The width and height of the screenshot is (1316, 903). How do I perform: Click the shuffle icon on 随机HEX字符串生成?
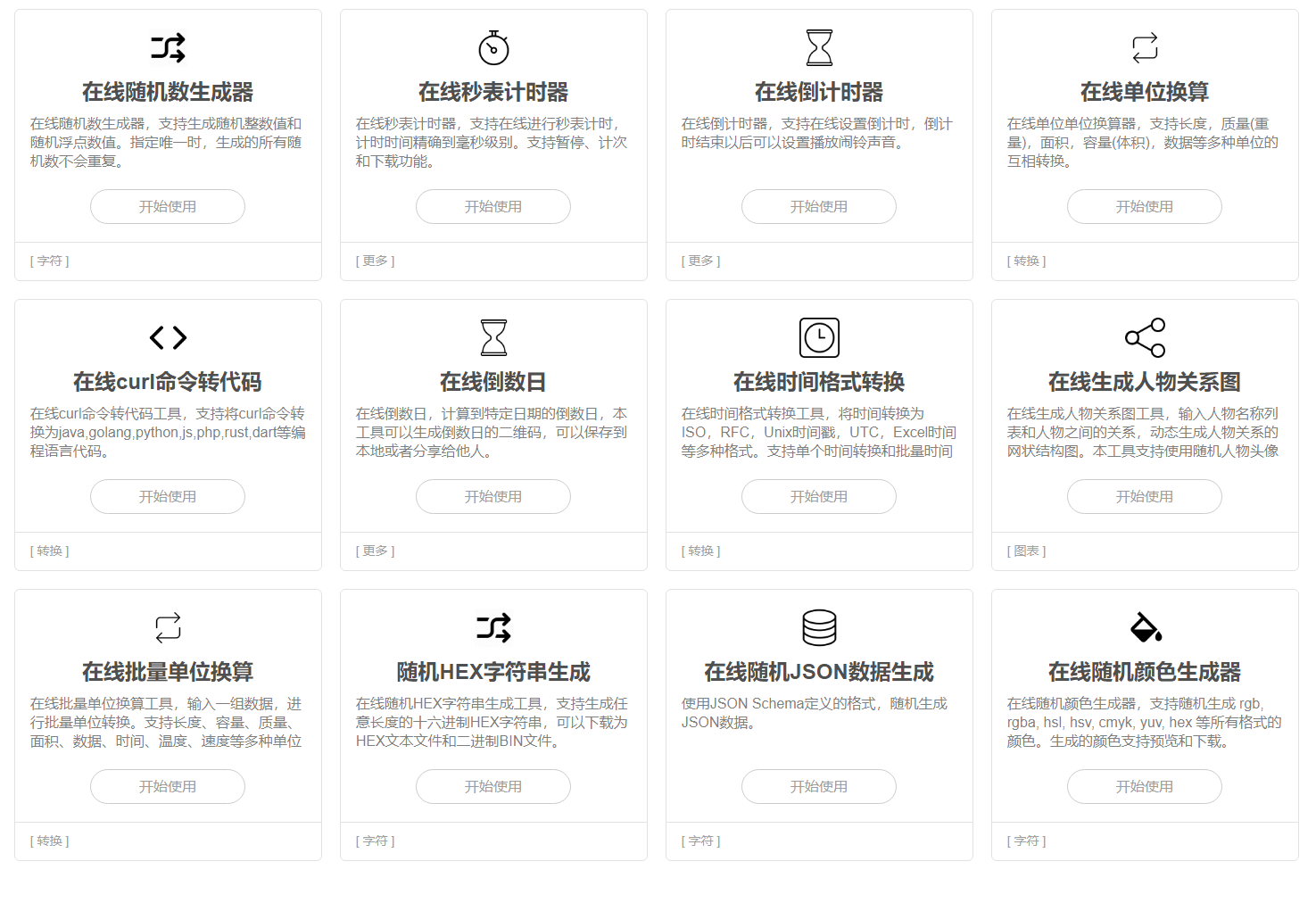493,627
